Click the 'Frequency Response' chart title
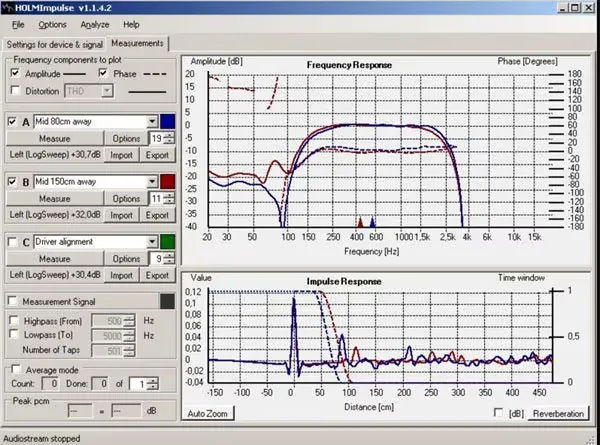 tap(349, 65)
